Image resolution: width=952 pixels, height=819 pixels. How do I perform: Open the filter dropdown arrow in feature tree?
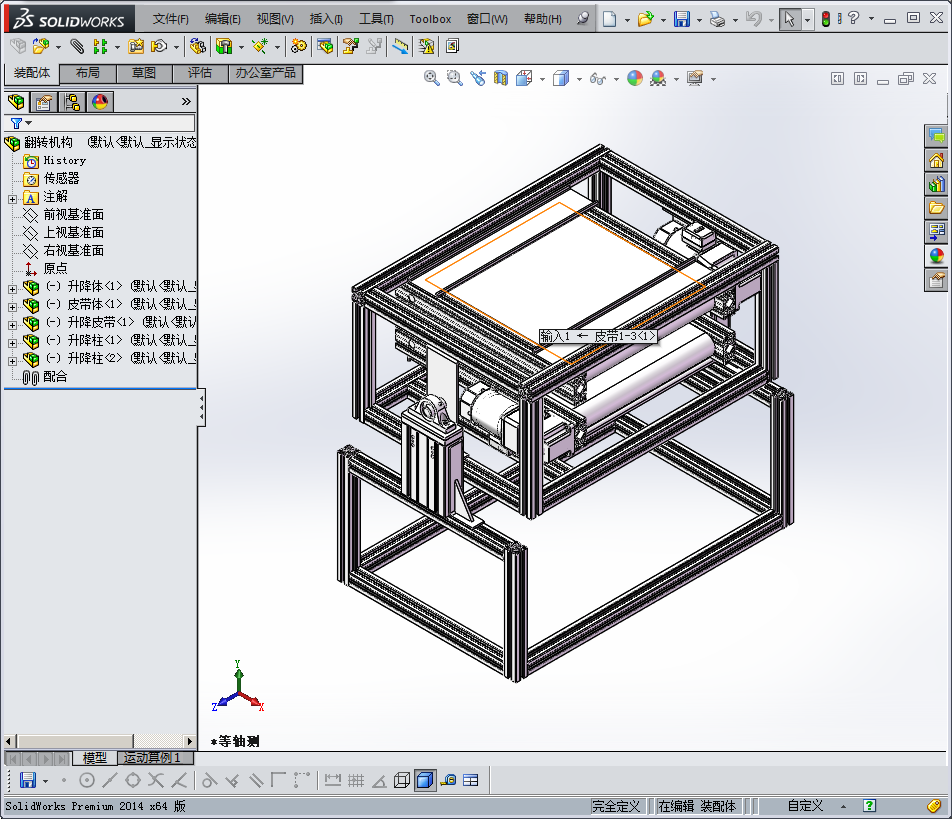tap(29, 123)
